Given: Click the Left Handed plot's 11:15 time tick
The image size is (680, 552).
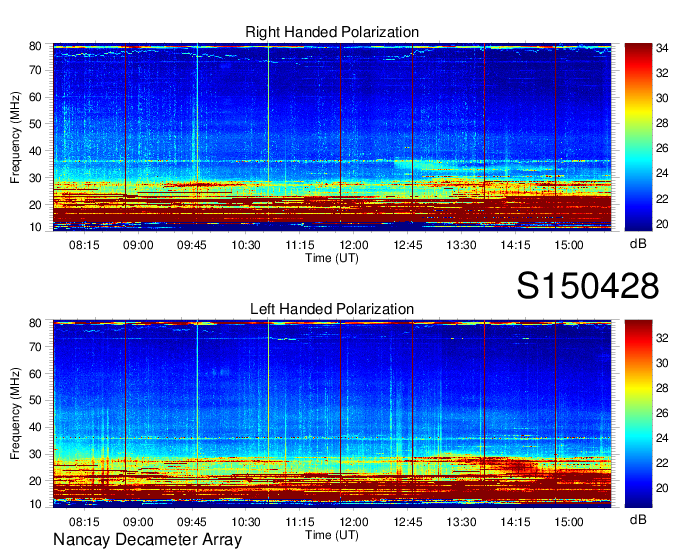Looking at the screenshot, I should 300,522.
